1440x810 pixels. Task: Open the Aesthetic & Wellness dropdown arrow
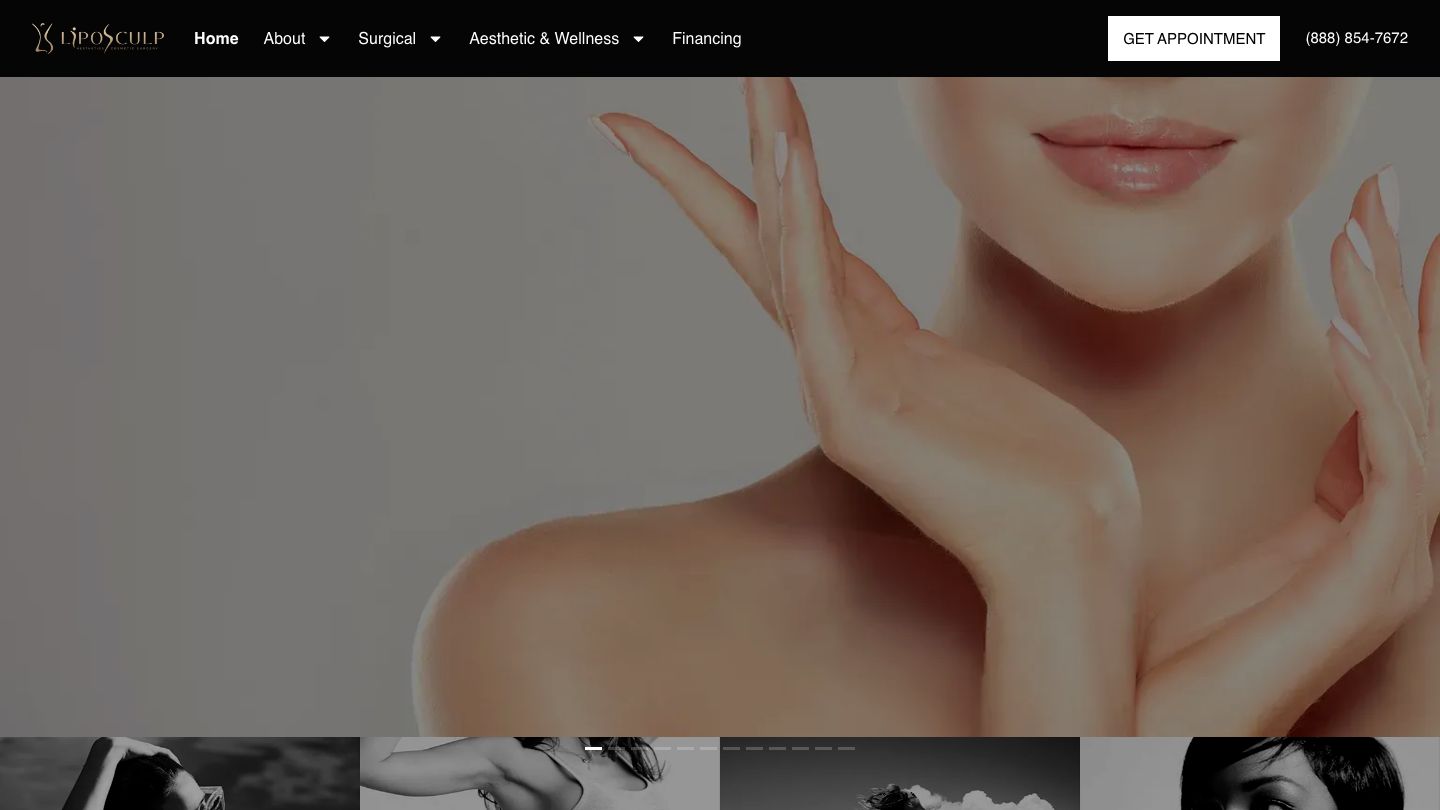coord(638,39)
